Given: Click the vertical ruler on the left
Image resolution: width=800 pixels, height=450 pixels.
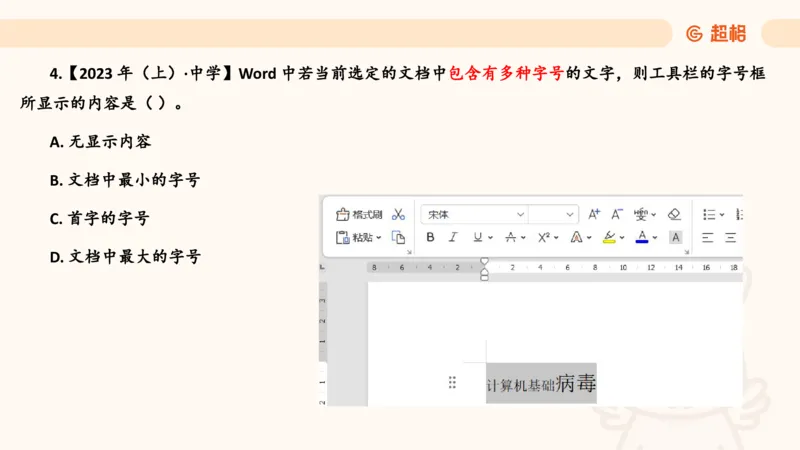Looking at the screenshot, I should coord(322,342).
